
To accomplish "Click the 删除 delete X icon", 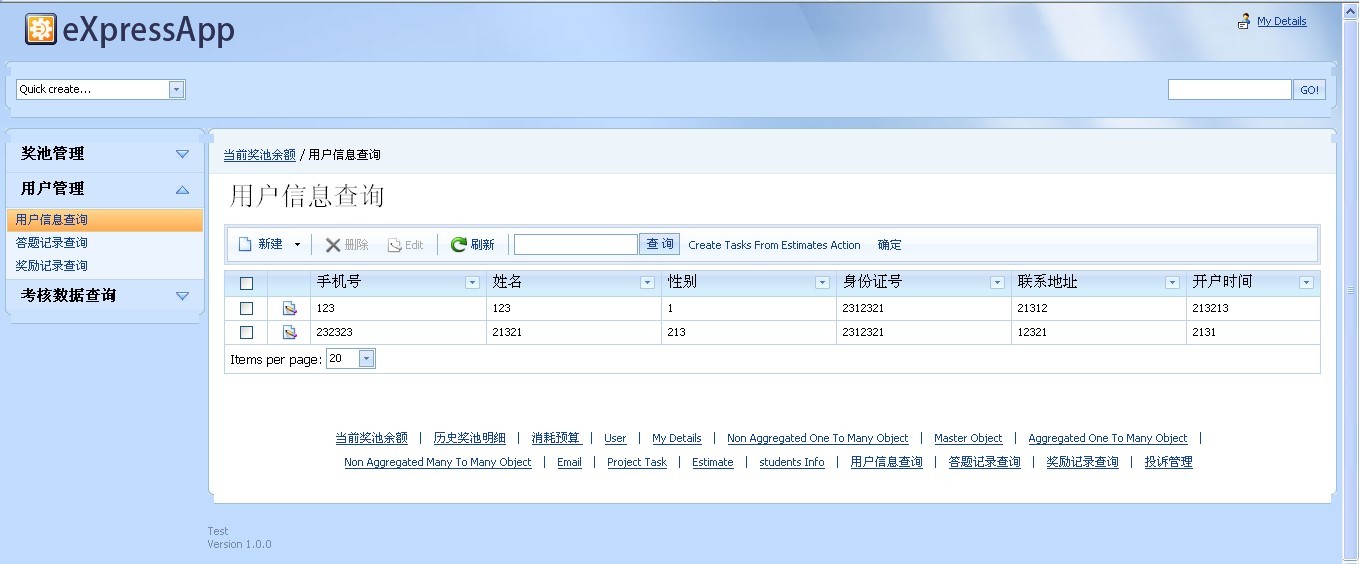I will pyautogui.click(x=333, y=245).
